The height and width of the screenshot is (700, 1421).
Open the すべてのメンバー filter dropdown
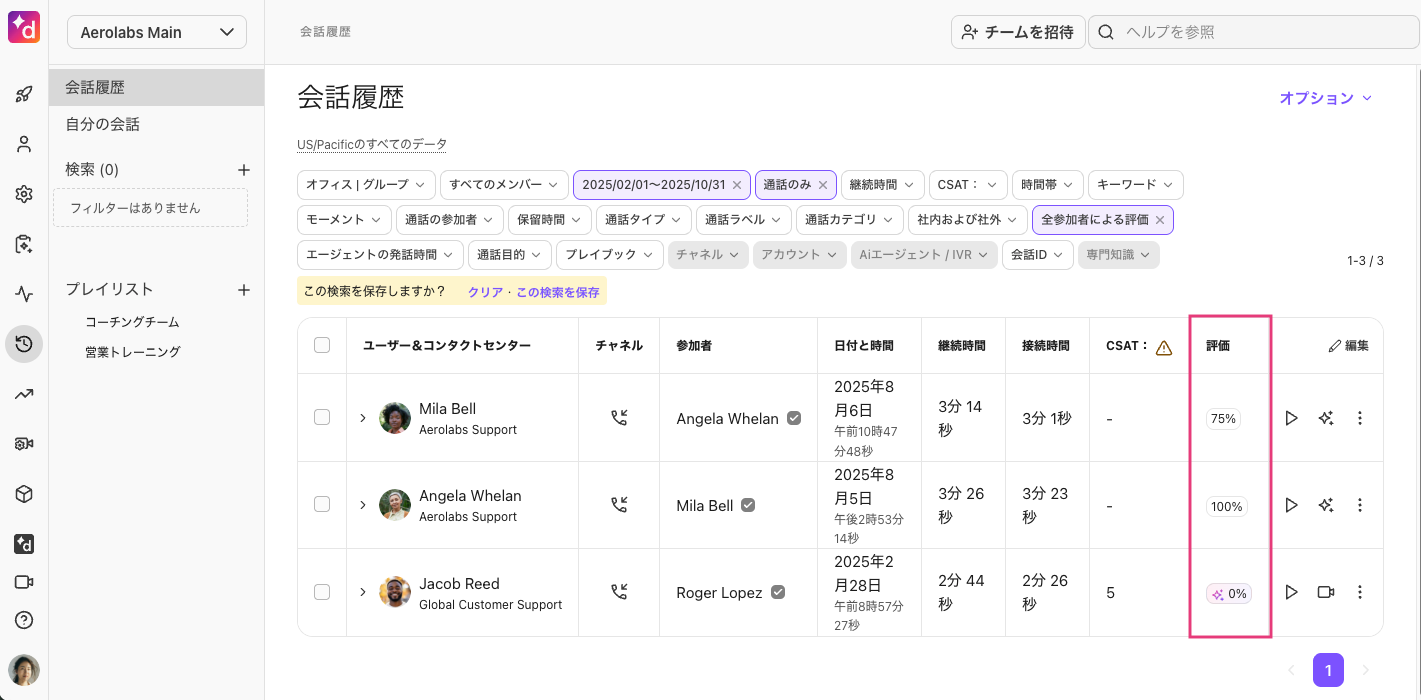504,185
